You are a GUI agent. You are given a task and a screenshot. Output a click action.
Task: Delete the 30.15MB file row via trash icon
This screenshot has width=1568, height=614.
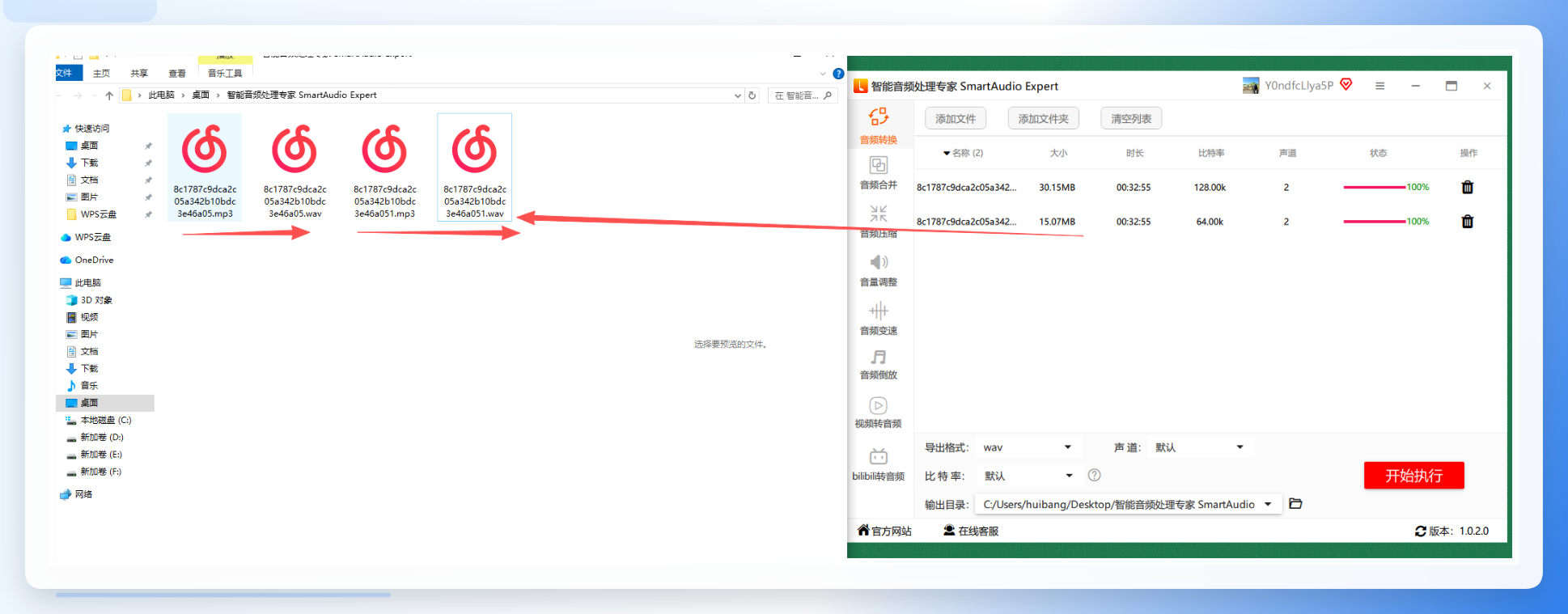coord(1467,188)
